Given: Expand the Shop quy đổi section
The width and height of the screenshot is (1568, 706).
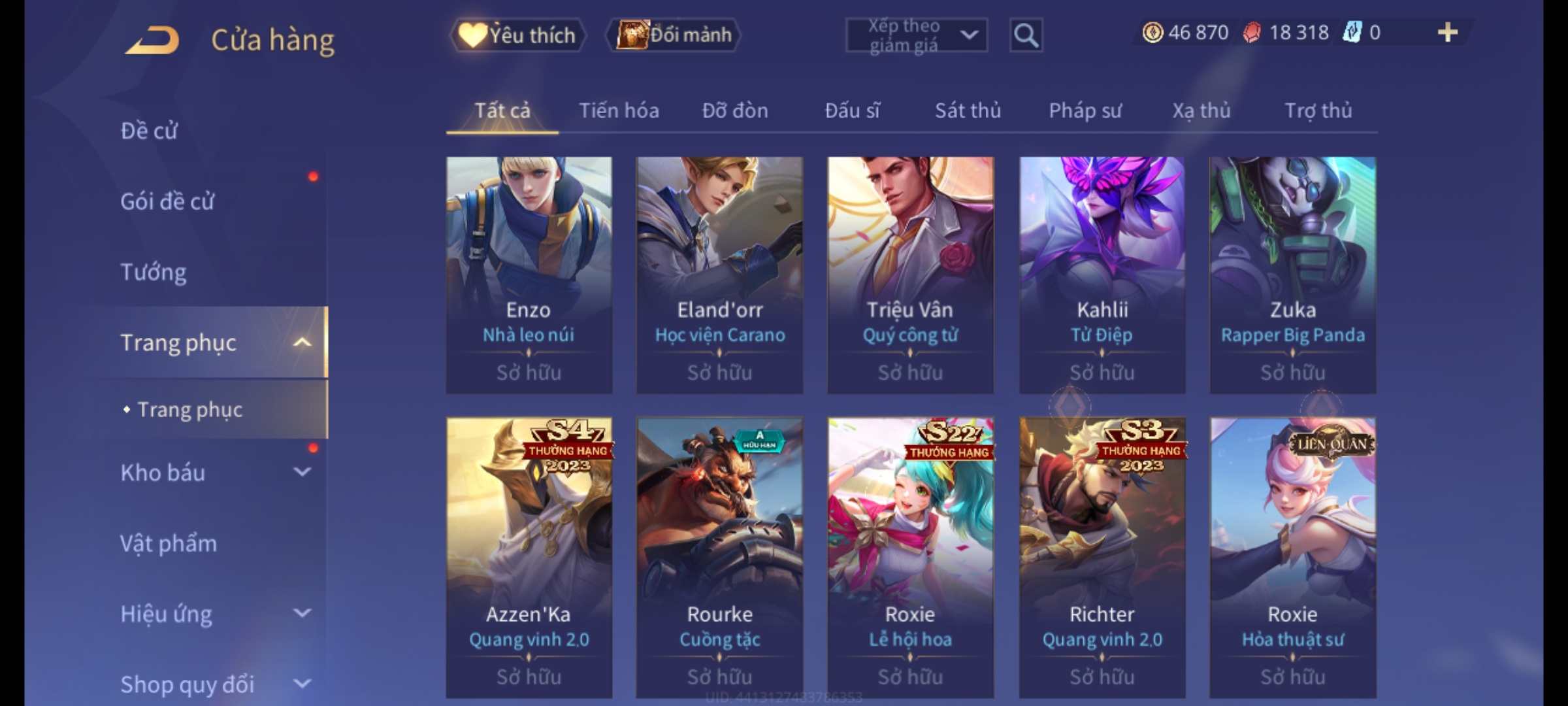Looking at the screenshot, I should point(302,684).
